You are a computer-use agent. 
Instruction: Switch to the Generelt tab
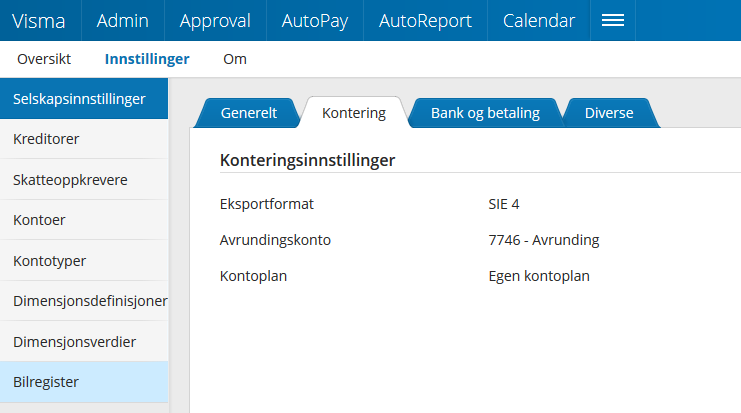coord(249,113)
